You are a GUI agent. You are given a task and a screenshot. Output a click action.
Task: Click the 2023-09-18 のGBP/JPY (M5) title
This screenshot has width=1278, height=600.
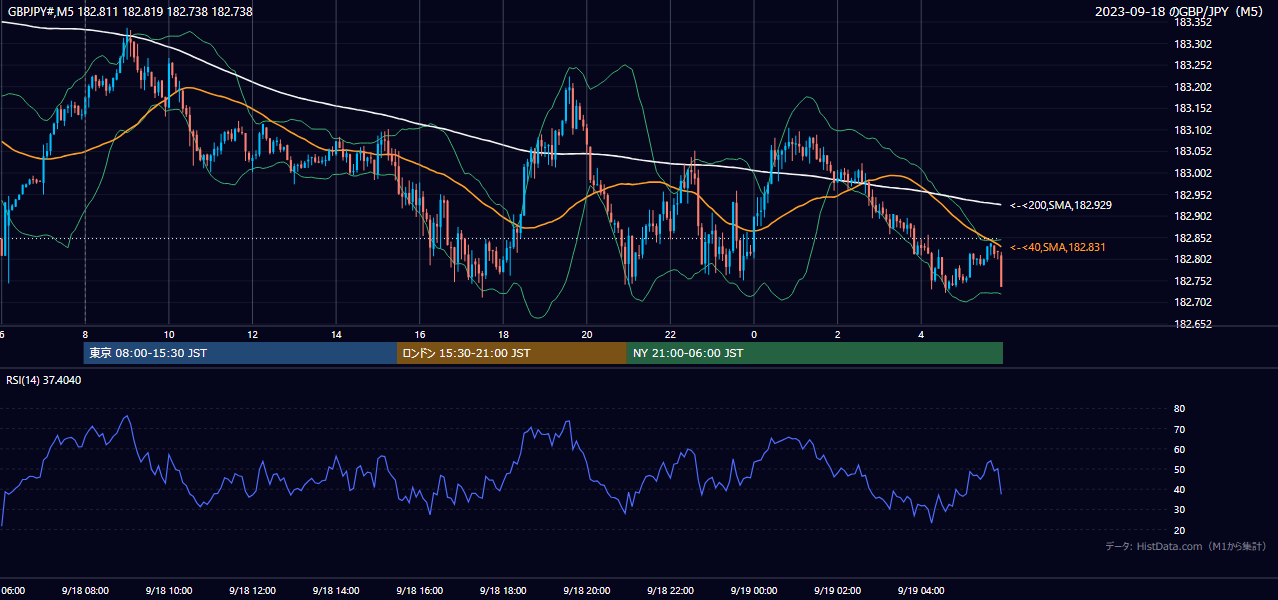[x=1180, y=11]
